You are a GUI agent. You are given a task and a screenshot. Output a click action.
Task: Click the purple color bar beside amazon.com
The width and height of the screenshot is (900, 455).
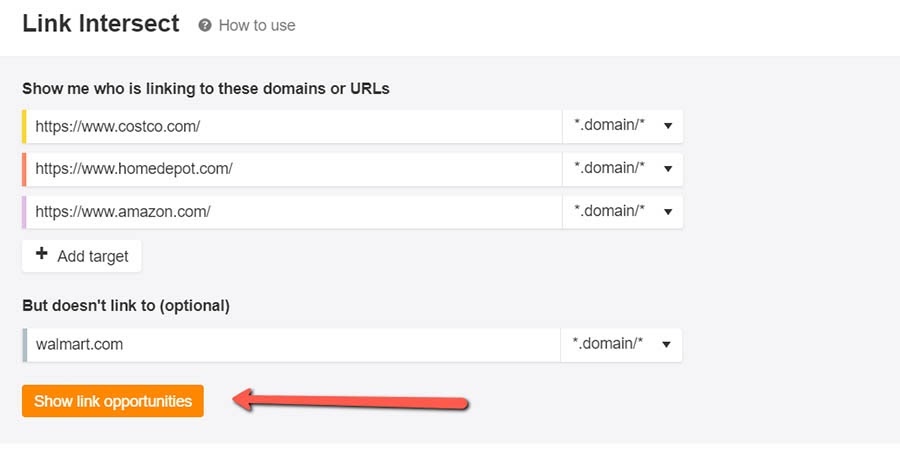24,212
